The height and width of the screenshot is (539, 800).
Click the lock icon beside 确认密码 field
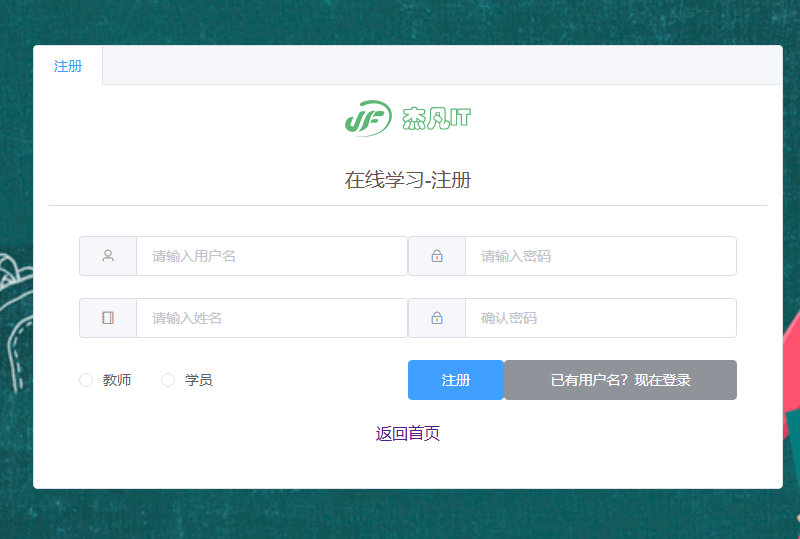[437, 318]
